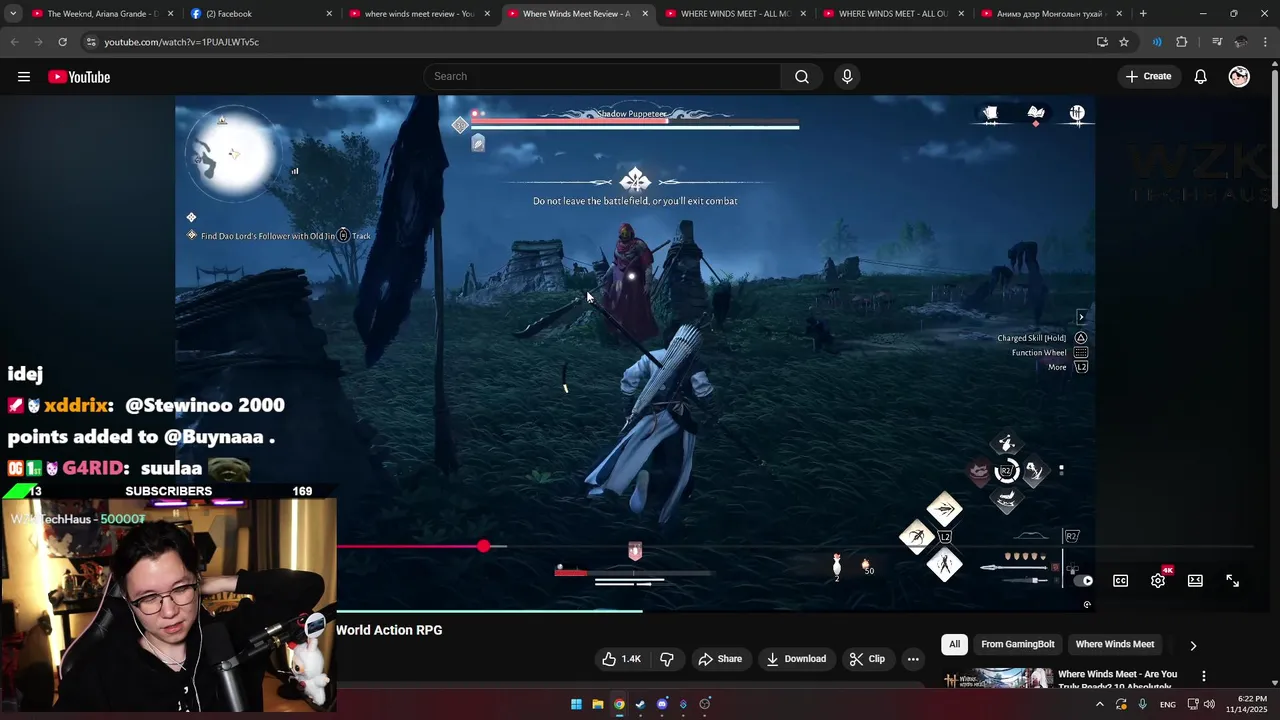The width and height of the screenshot is (1280, 720).
Task: Open the Are You Truly Ready video thumbnail
Action: coord(999,679)
